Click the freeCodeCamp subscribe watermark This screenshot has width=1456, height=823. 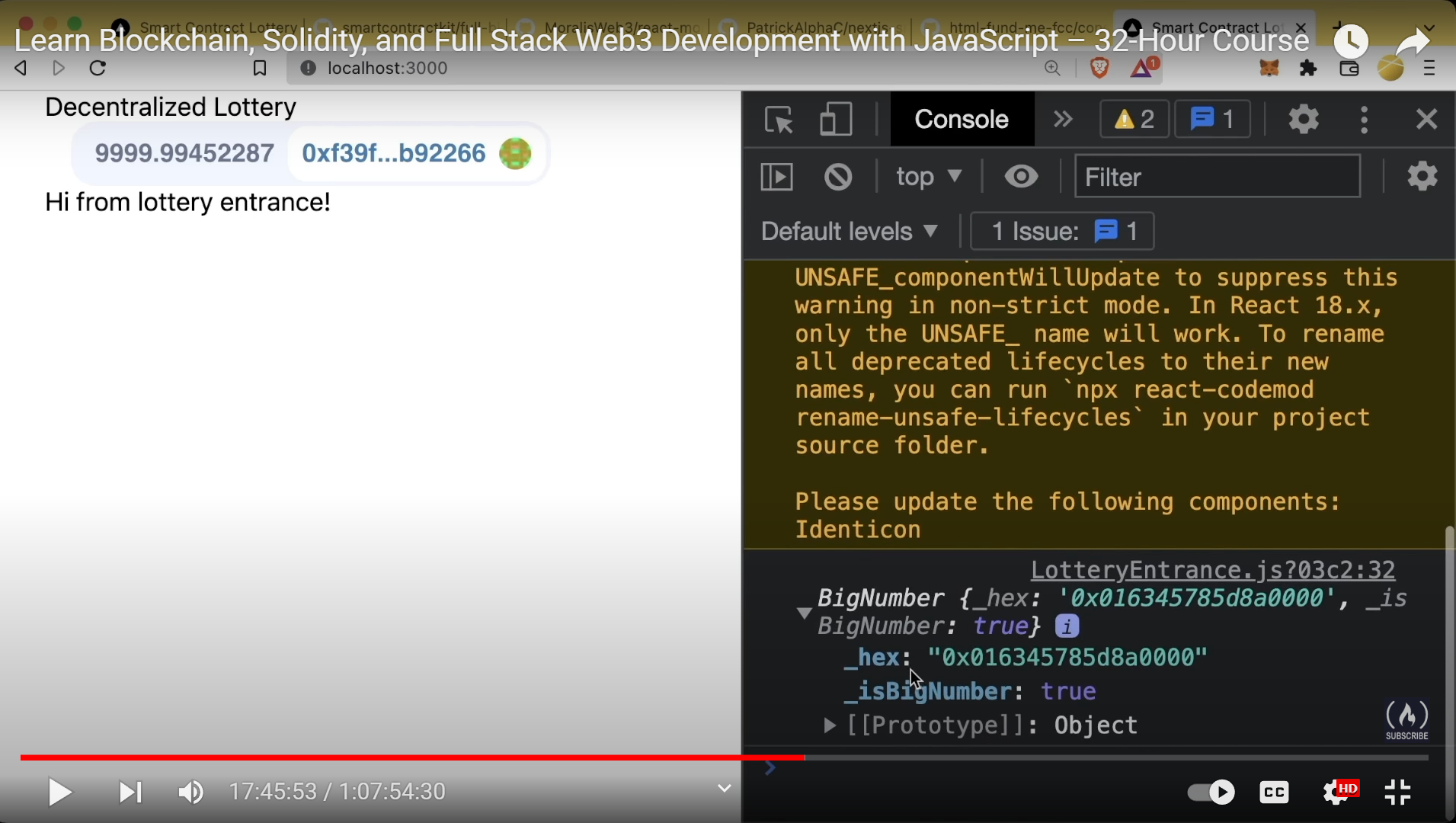pyautogui.click(x=1406, y=719)
